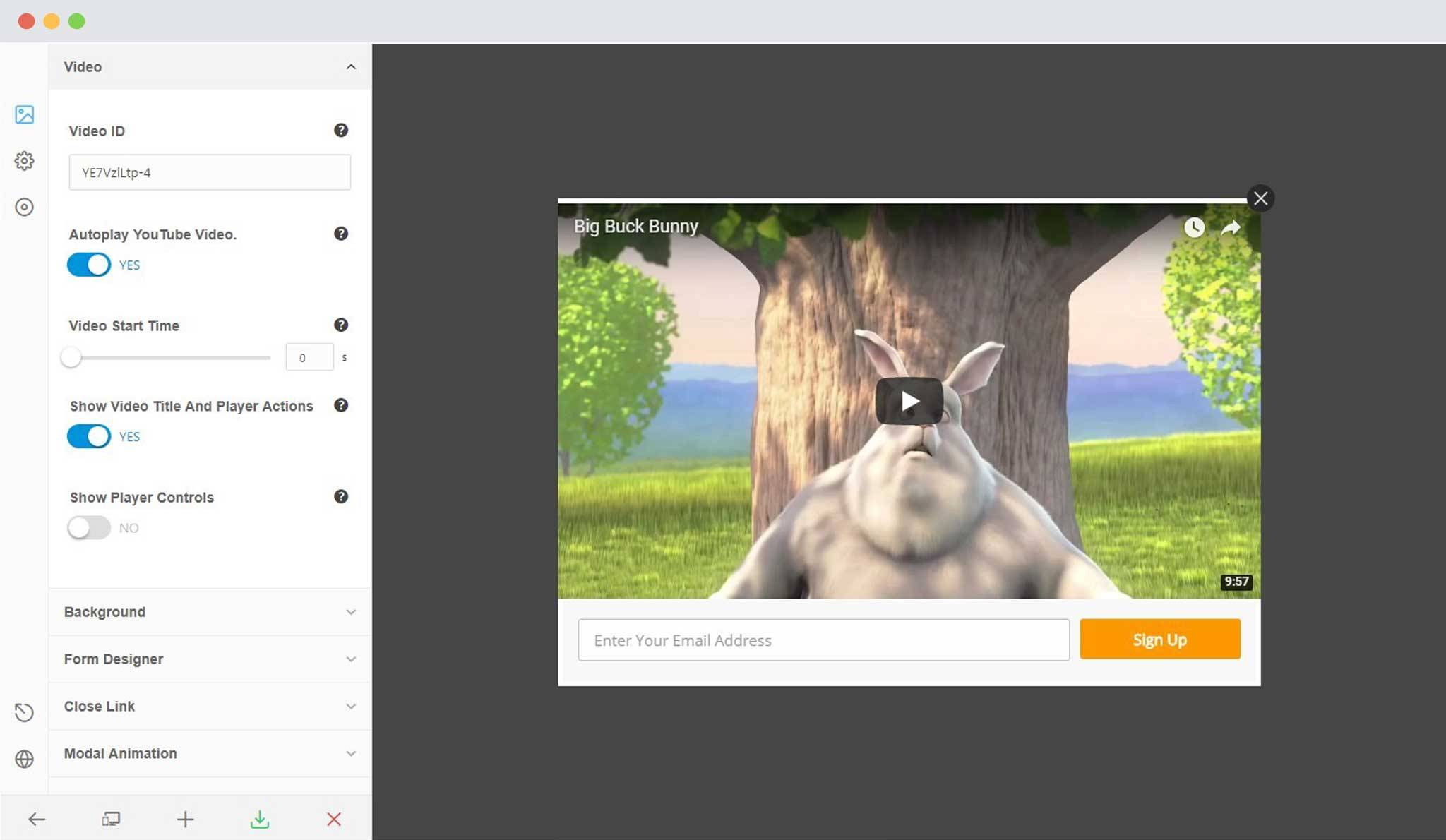Show help for Show Player Controls
Screen dimensions: 1446x840
341,496
